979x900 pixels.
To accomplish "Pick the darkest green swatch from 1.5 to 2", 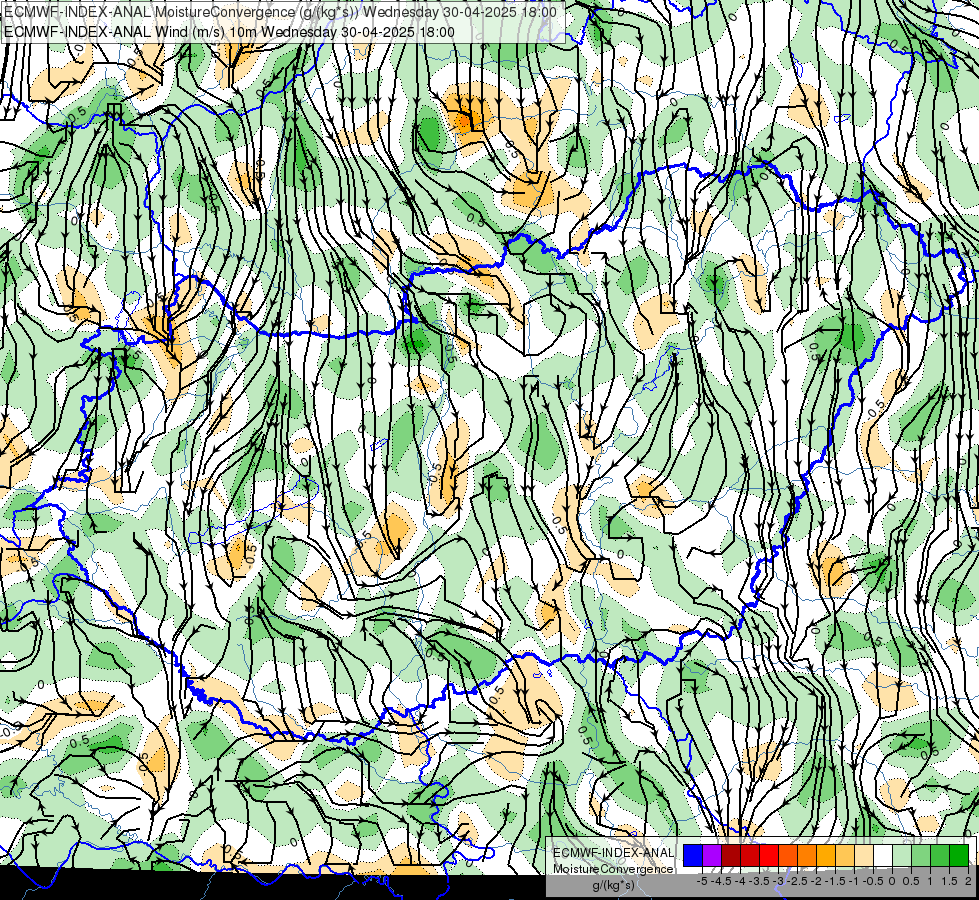I will click(x=959, y=856).
